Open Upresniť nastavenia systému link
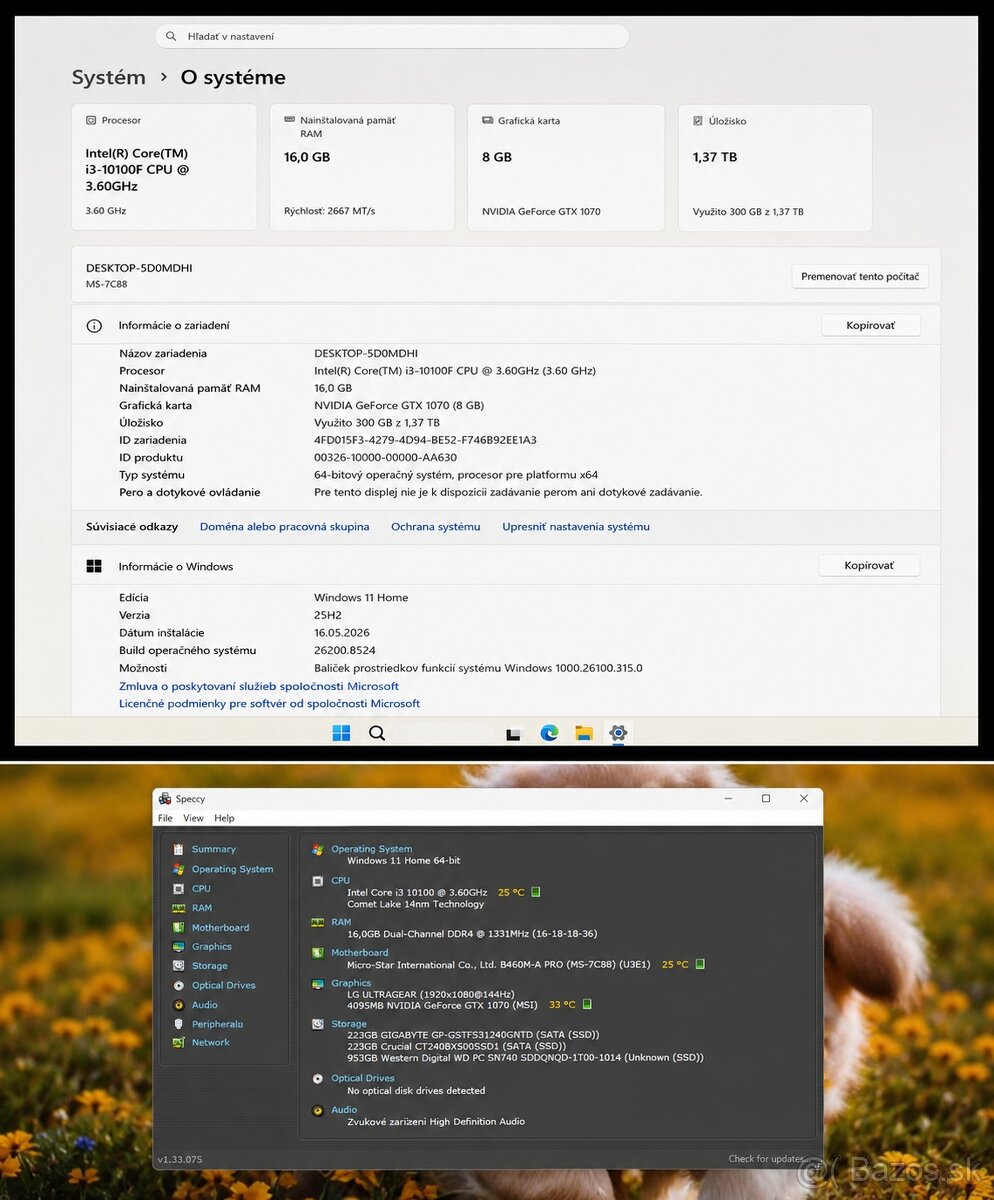The height and width of the screenshot is (1200, 994). (576, 526)
